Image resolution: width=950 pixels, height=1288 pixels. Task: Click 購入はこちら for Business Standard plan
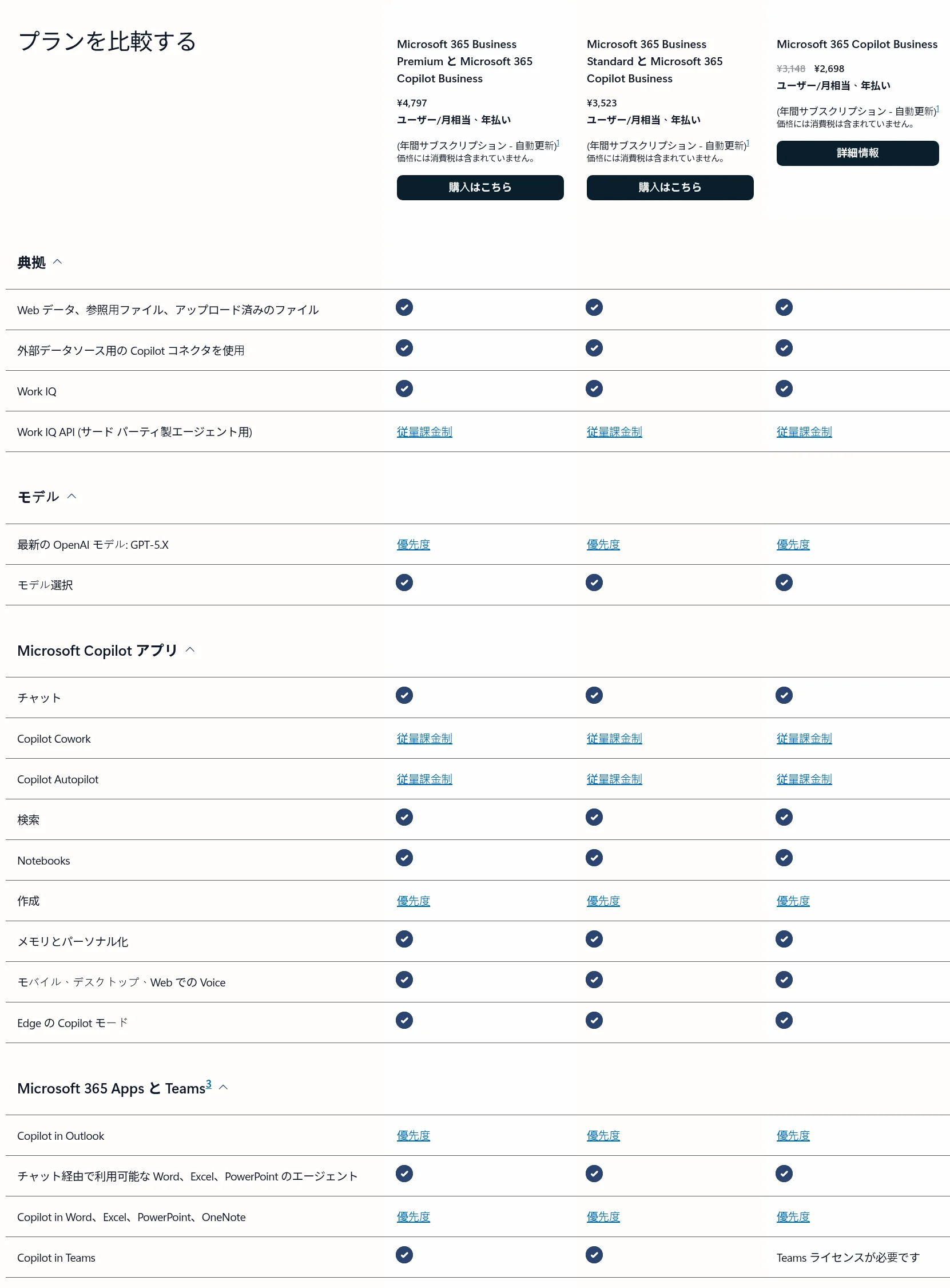(670, 188)
